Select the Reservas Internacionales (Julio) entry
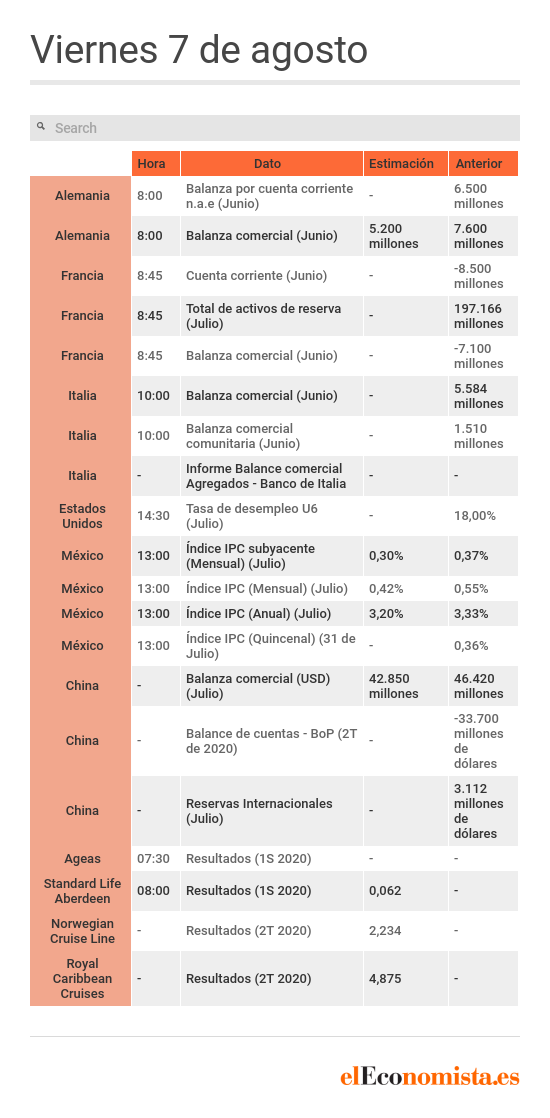 [x=259, y=811]
